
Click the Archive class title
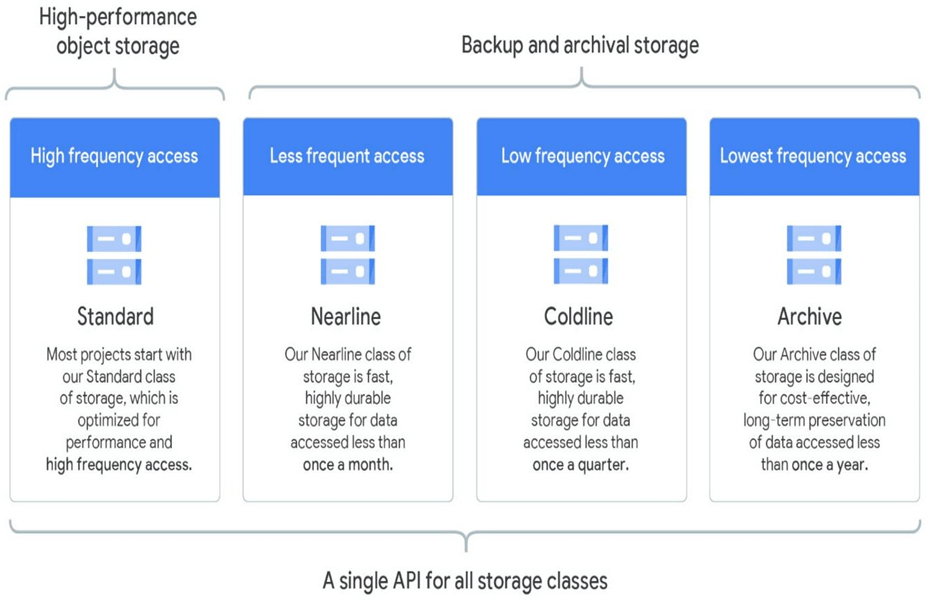[810, 317]
